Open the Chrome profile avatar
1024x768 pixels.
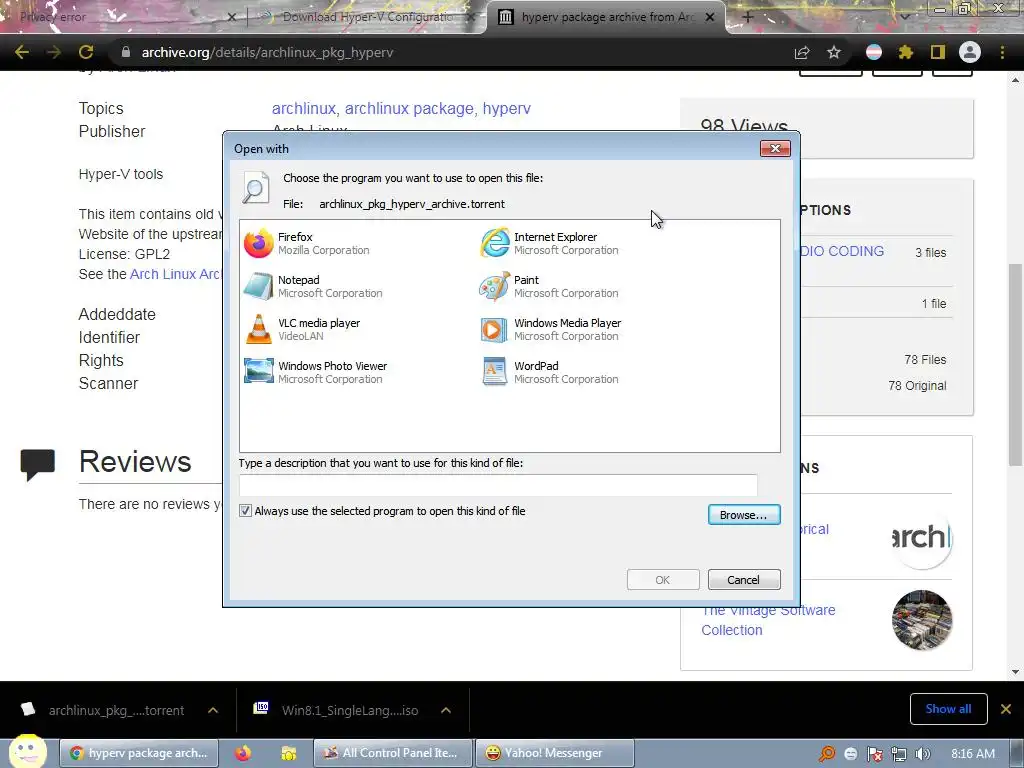click(x=970, y=52)
